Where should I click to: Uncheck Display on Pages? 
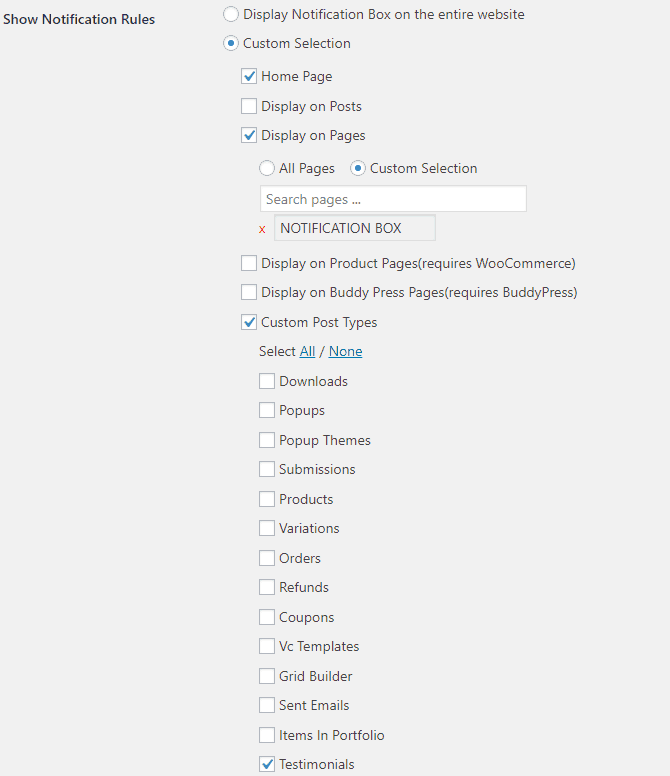coord(249,135)
